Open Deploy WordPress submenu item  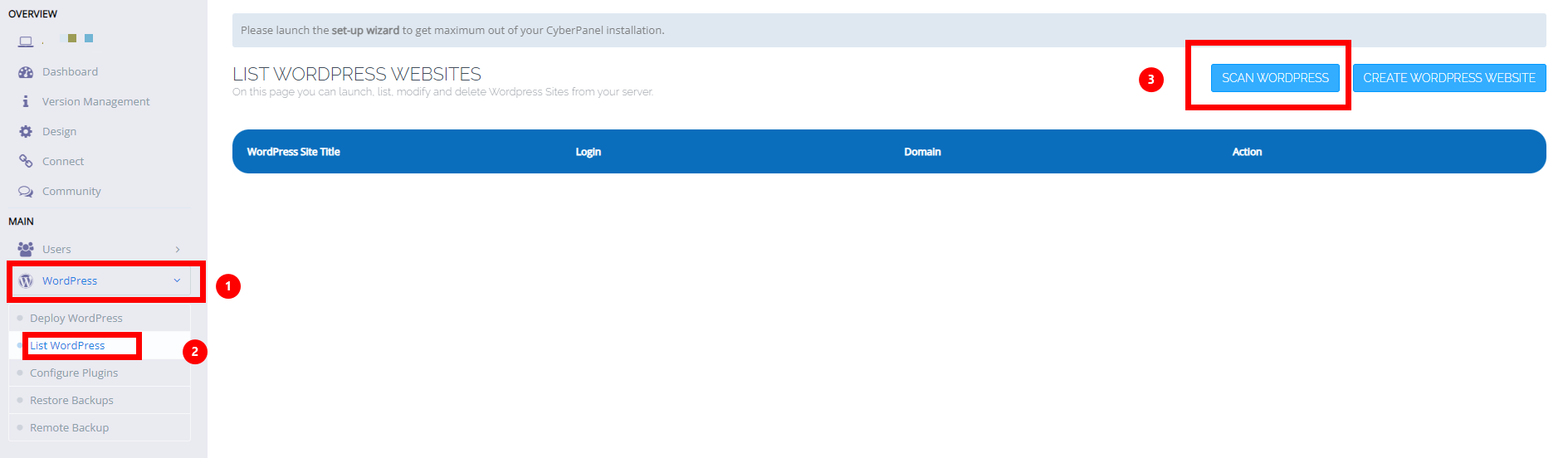tap(76, 318)
